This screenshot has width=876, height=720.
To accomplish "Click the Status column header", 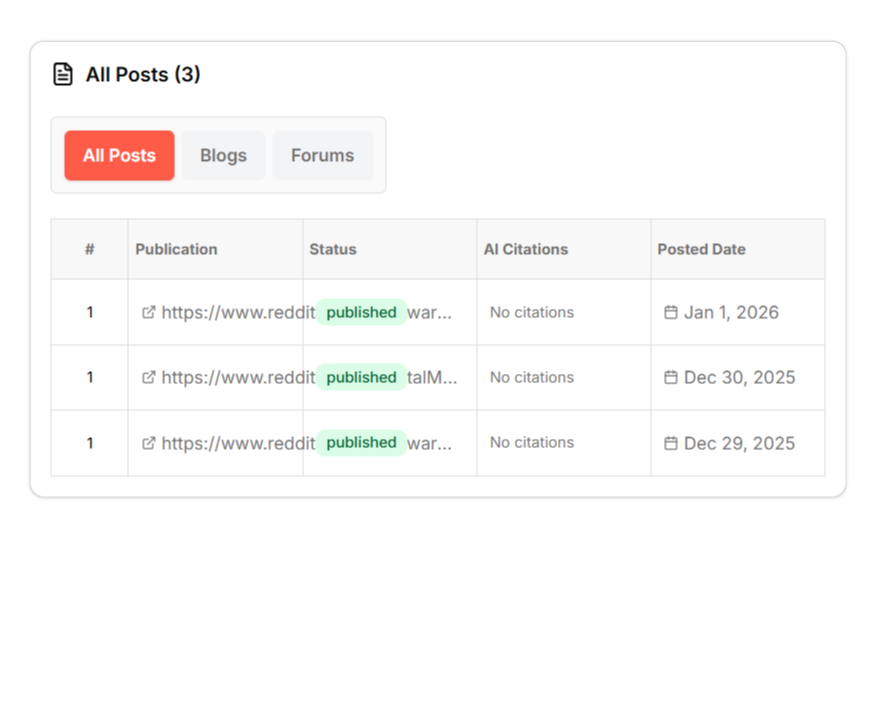I will [x=333, y=249].
